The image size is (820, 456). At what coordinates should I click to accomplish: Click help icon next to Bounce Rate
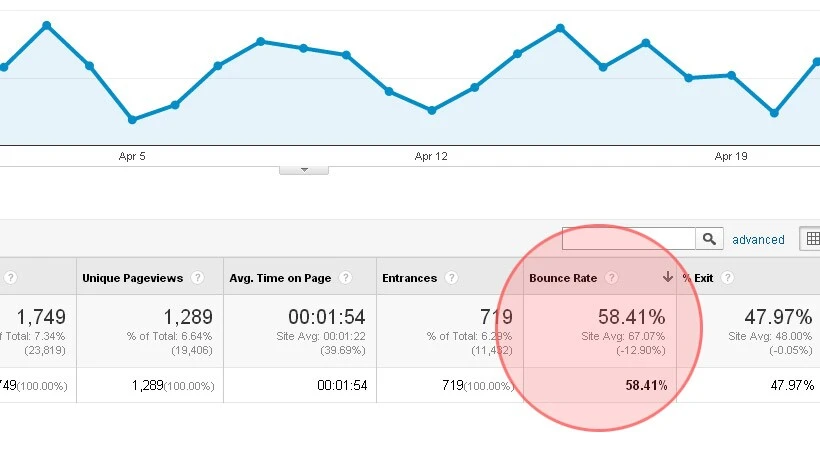click(x=611, y=278)
